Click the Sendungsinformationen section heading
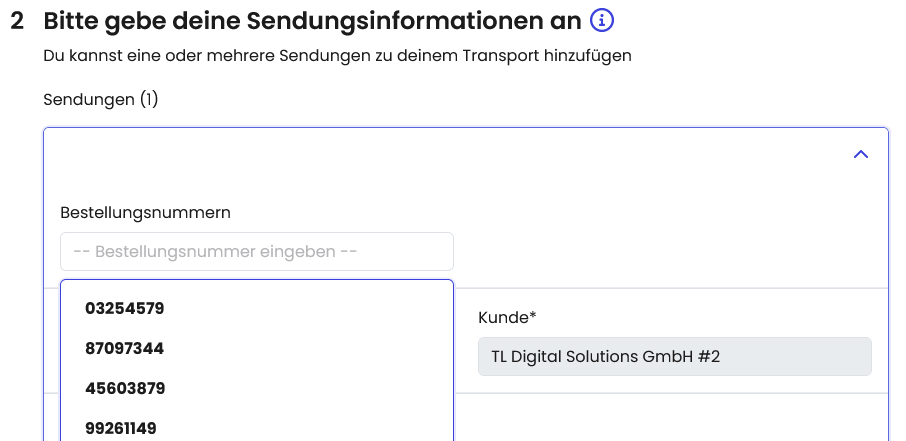Screen dimensions: 906x441 click(313, 21)
